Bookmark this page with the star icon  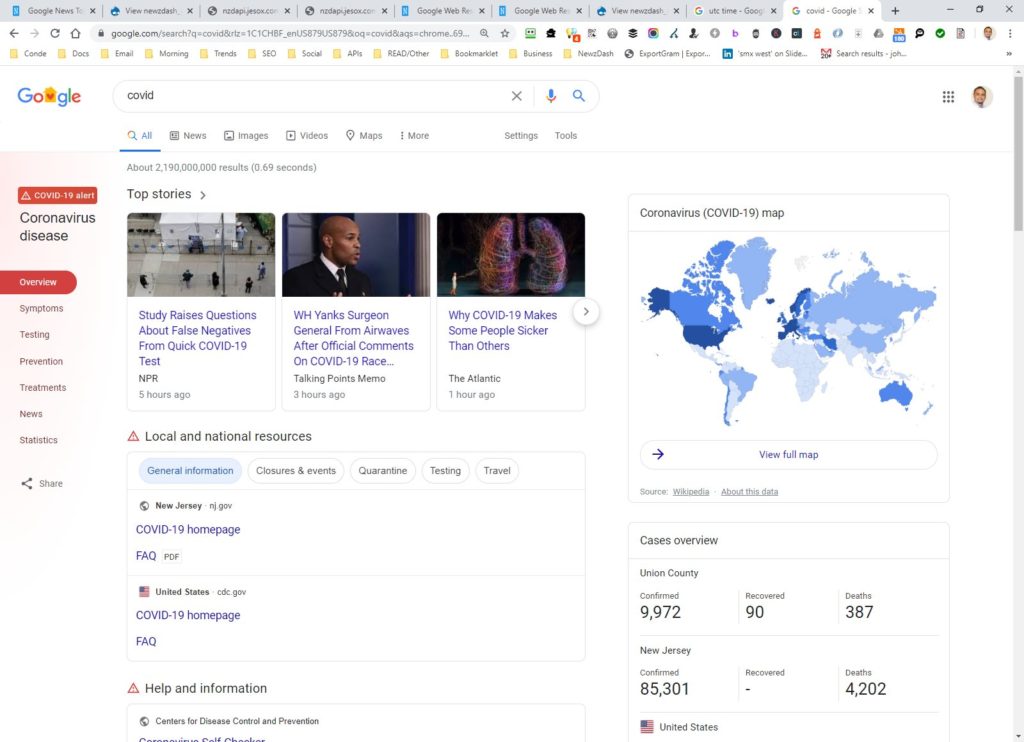(x=505, y=33)
